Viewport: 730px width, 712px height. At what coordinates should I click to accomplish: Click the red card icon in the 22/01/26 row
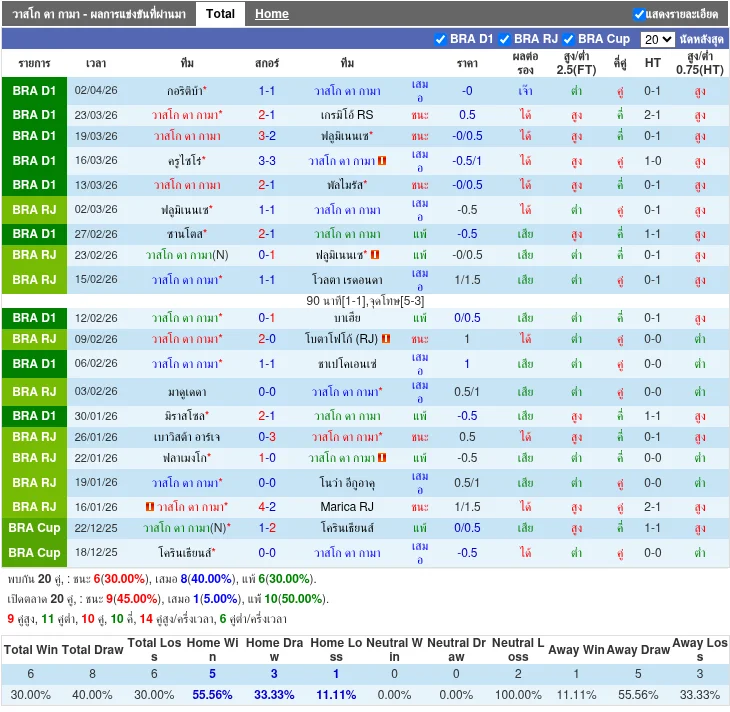click(x=382, y=458)
